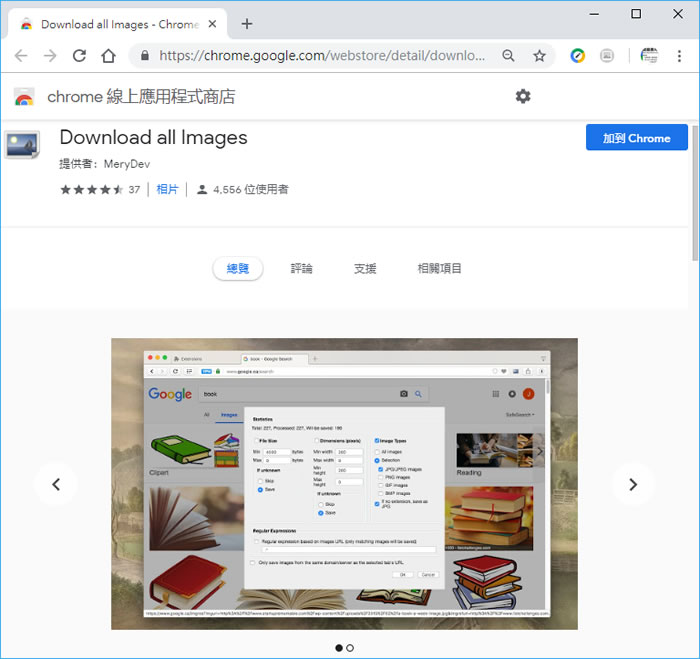Open the colorful circular extension icon
The image size is (700, 659).
pos(577,56)
